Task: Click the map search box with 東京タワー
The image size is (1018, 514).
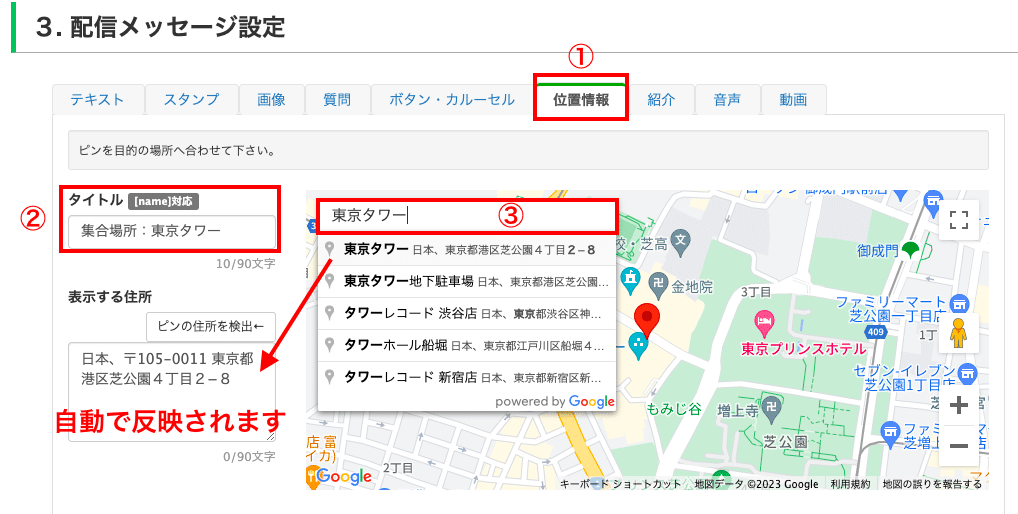Action: pos(467,216)
